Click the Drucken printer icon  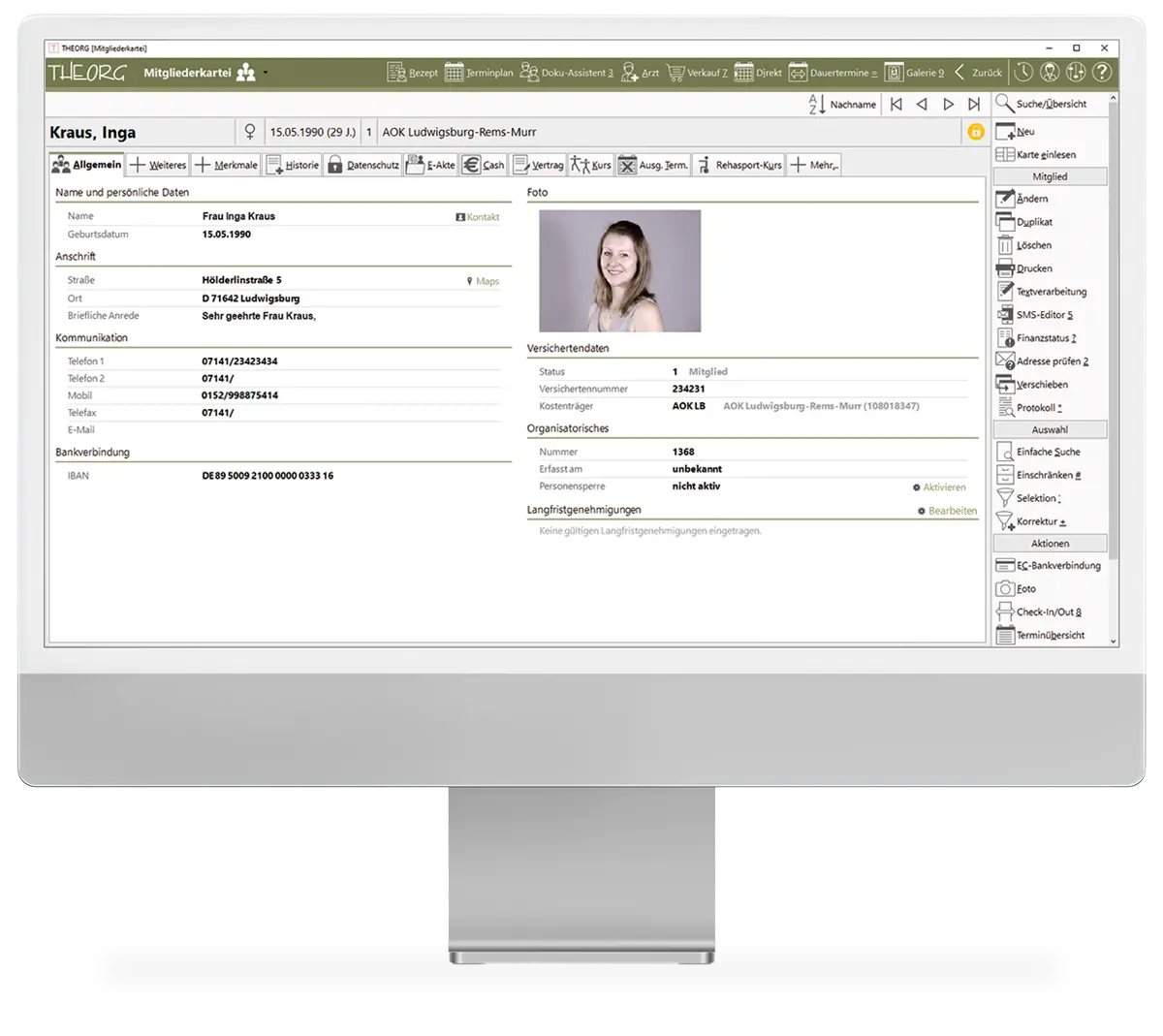click(1005, 268)
